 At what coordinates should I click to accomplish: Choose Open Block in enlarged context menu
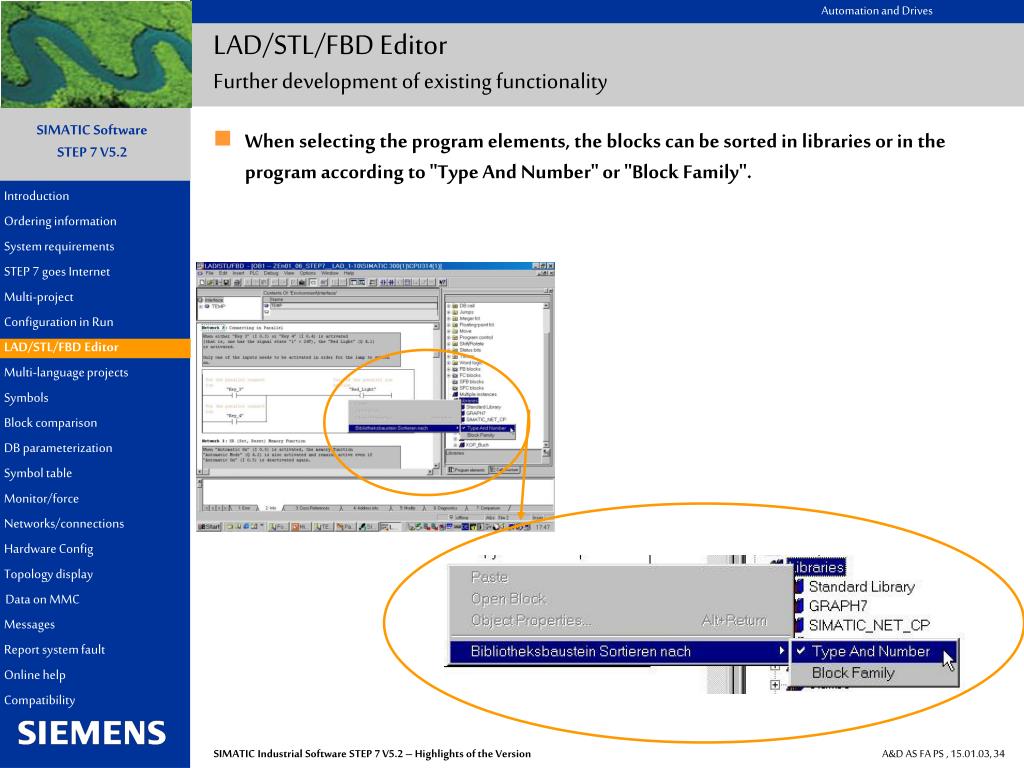pos(509,599)
